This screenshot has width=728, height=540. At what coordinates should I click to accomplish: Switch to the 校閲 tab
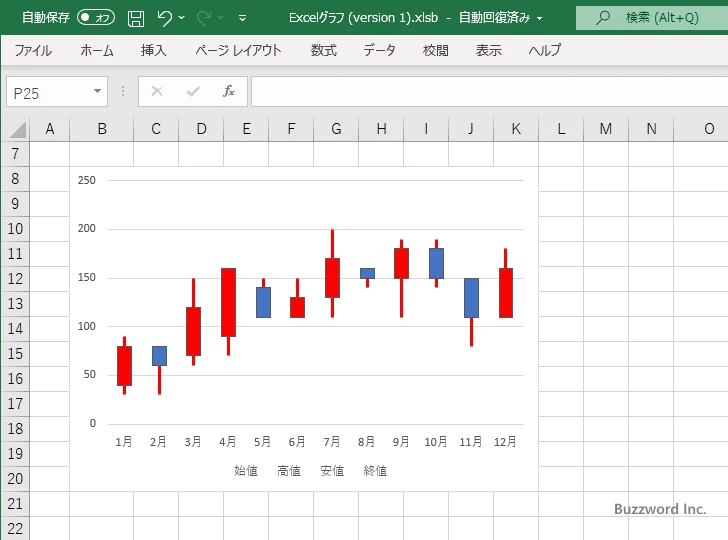point(436,50)
